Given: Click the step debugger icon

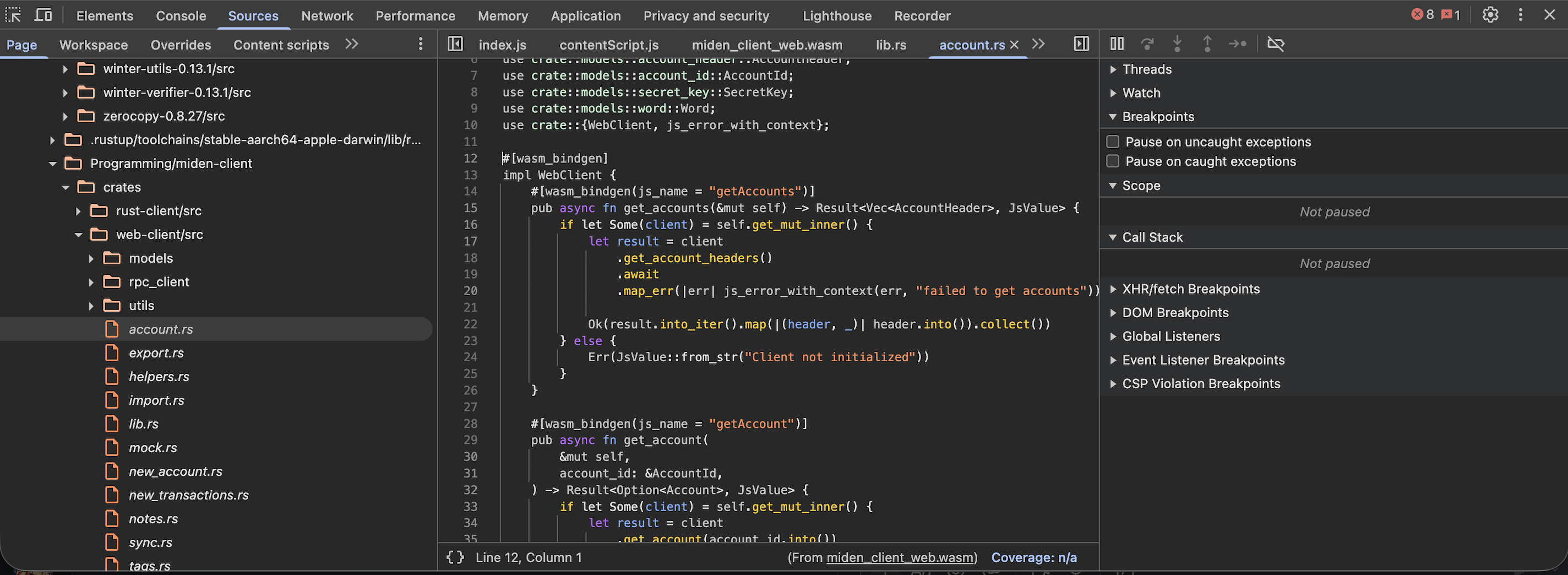Looking at the screenshot, I should (1238, 44).
